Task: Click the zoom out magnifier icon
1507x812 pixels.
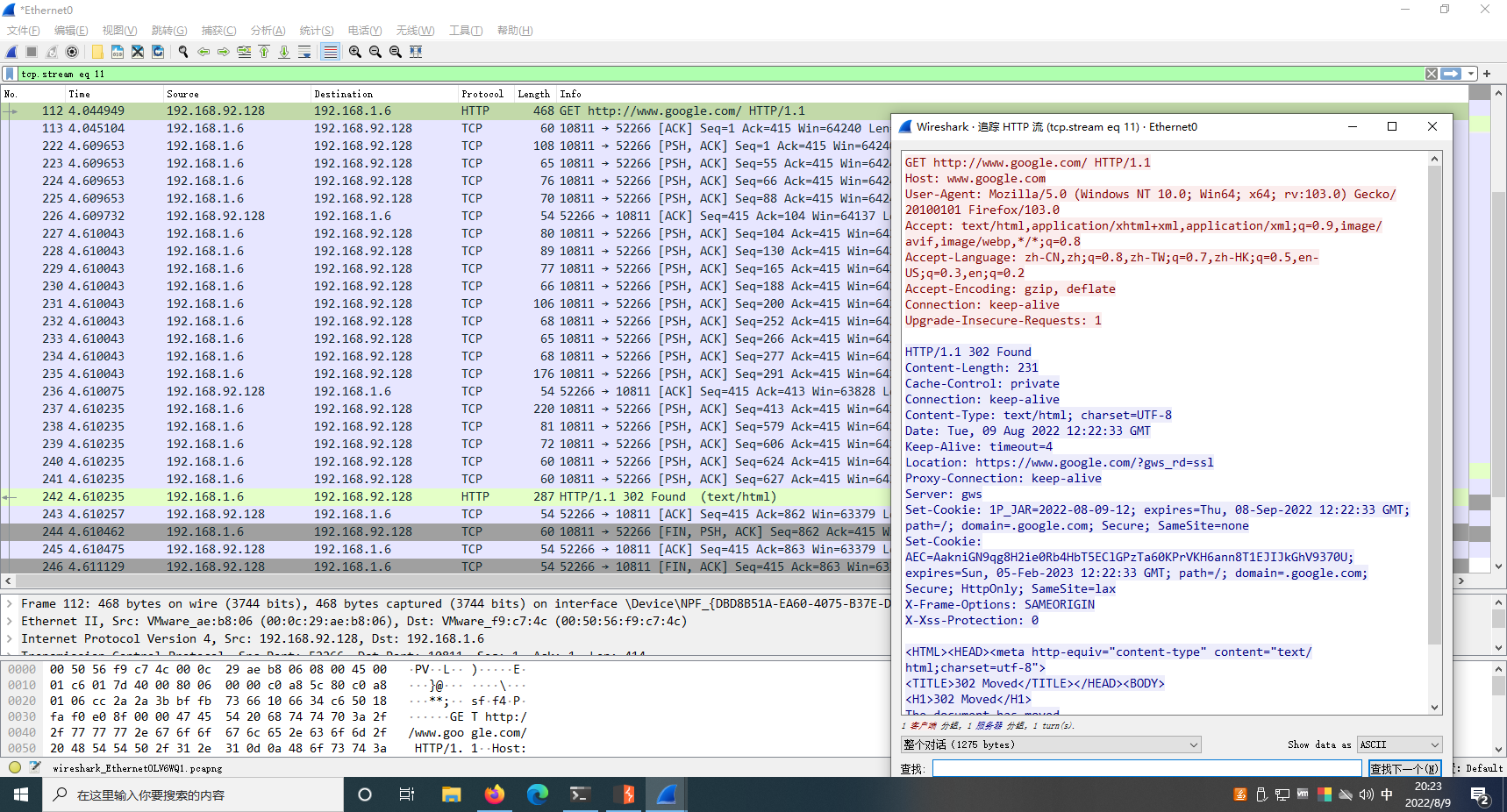Action: click(375, 52)
